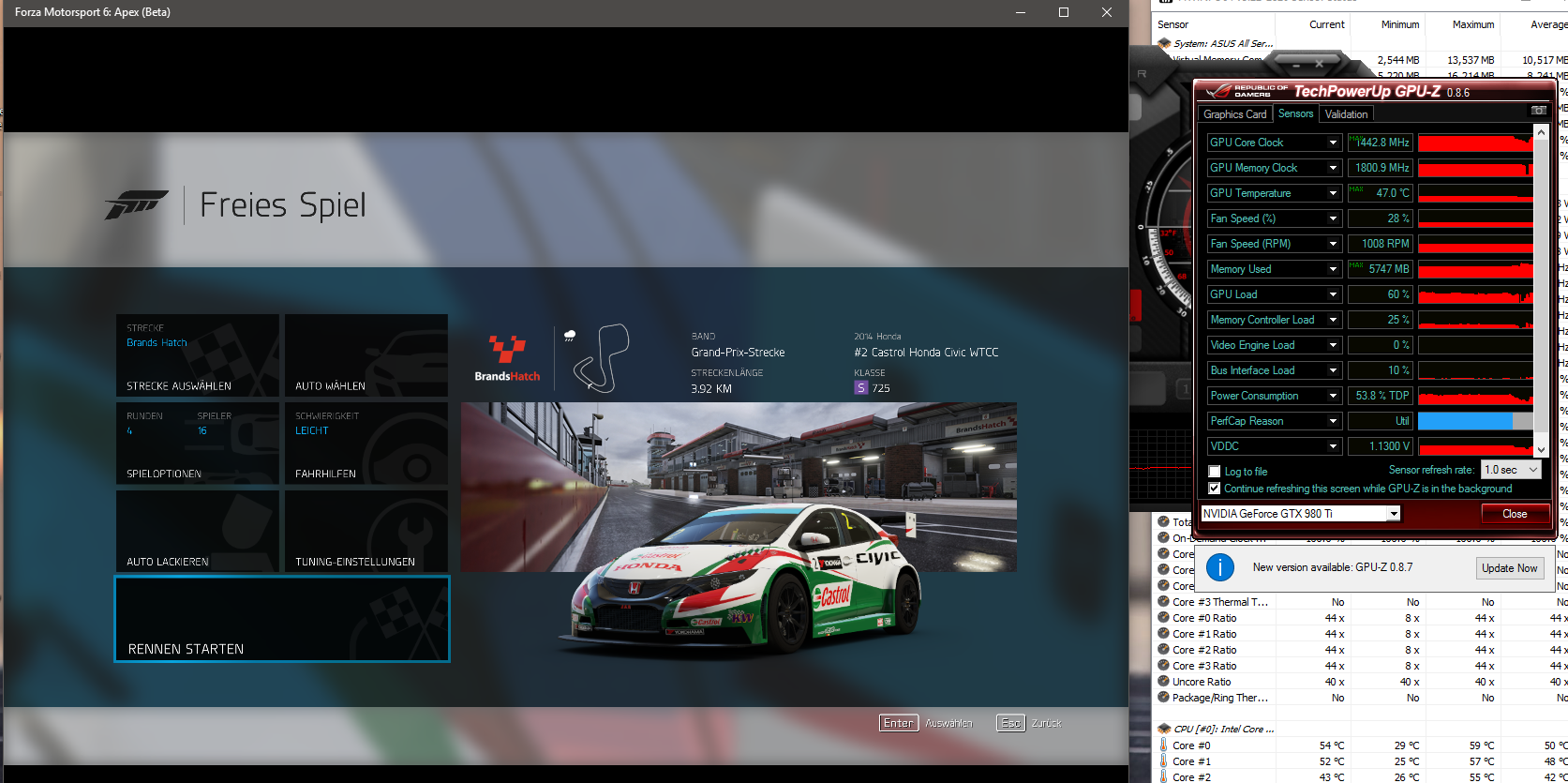This screenshot has height=783, width=1568.
Task: Click the Maximum column header in sensor window
Action: (x=1473, y=24)
